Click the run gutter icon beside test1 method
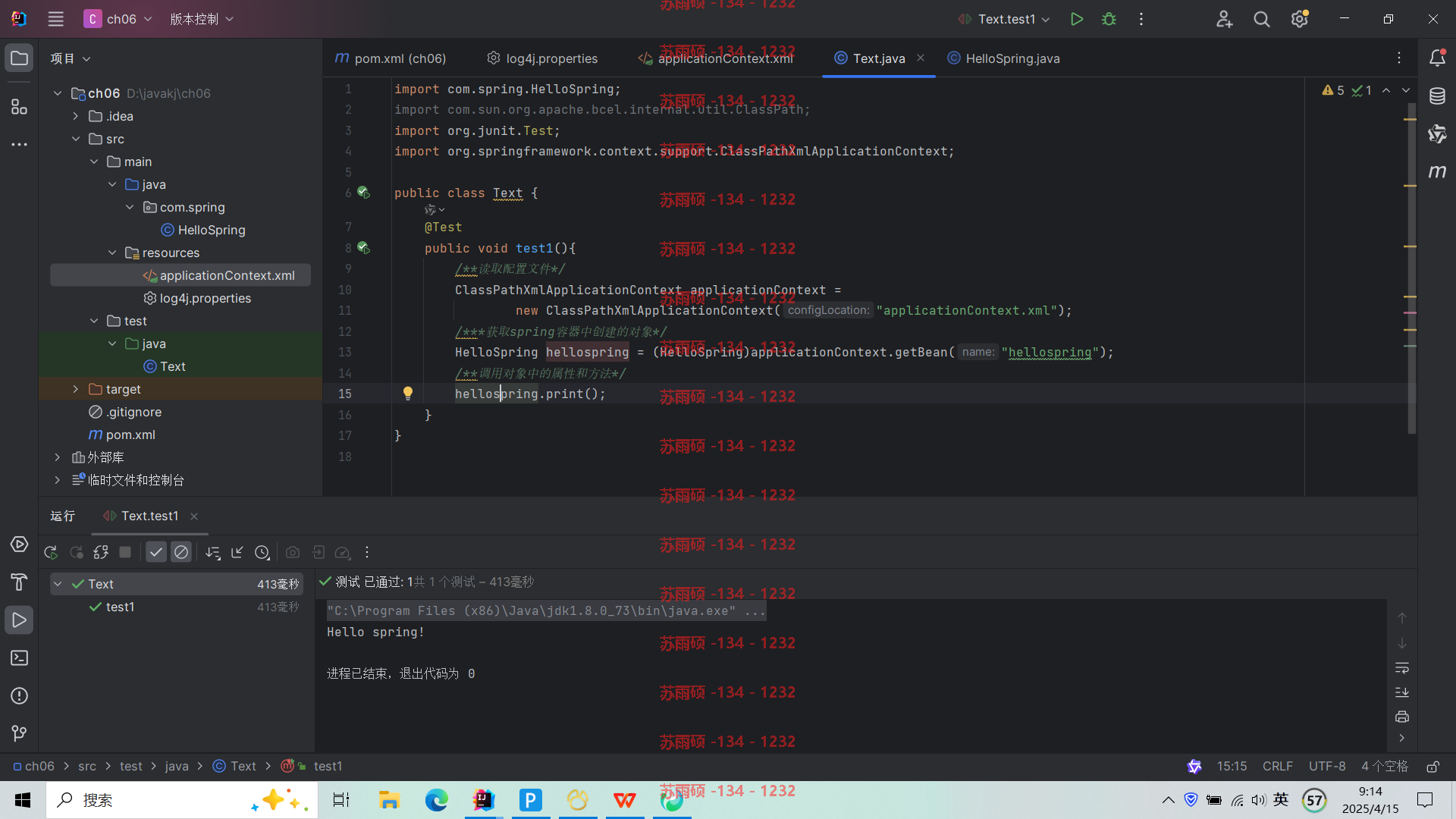Viewport: 1456px width, 819px height. click(363, 248)
